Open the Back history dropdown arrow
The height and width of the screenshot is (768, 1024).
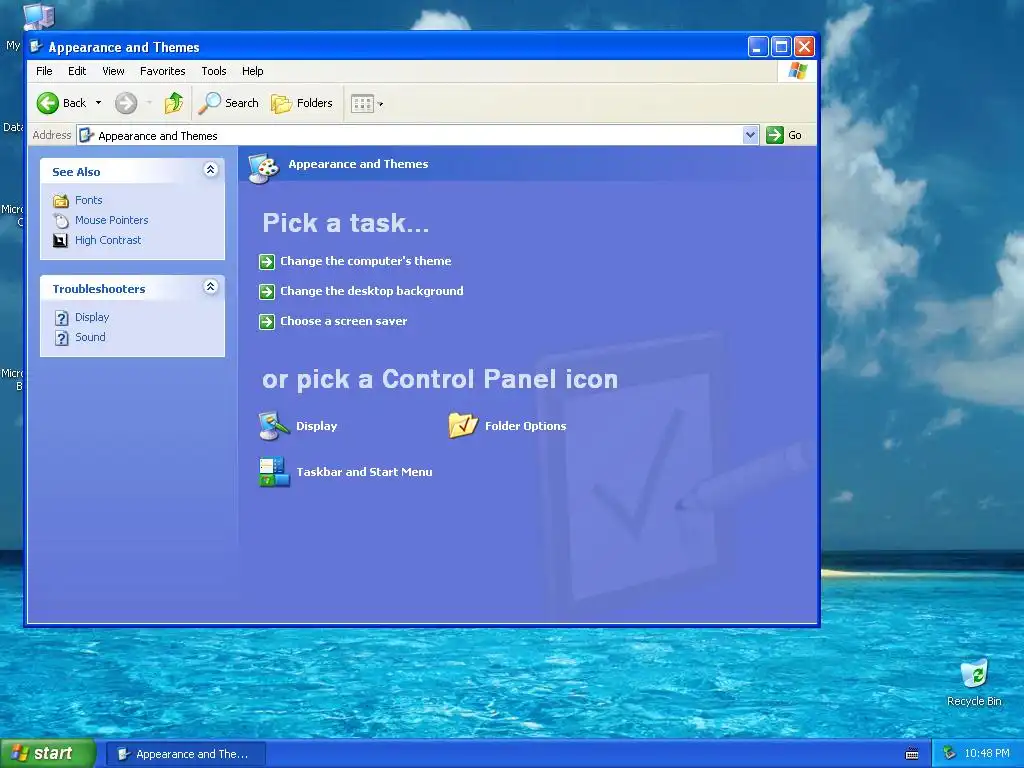click(98, 103)
